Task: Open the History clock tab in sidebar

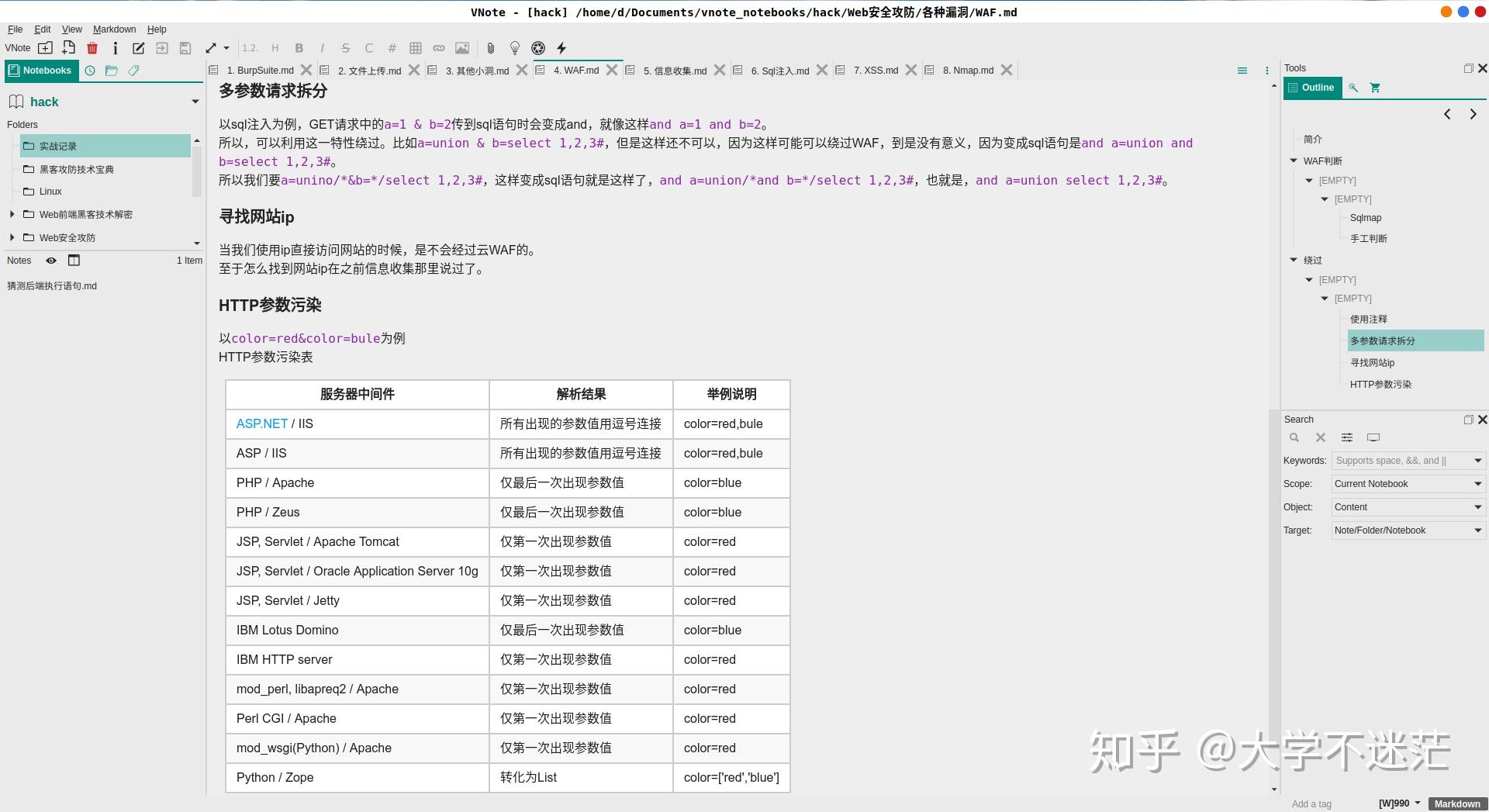Action: coord(90,71)
